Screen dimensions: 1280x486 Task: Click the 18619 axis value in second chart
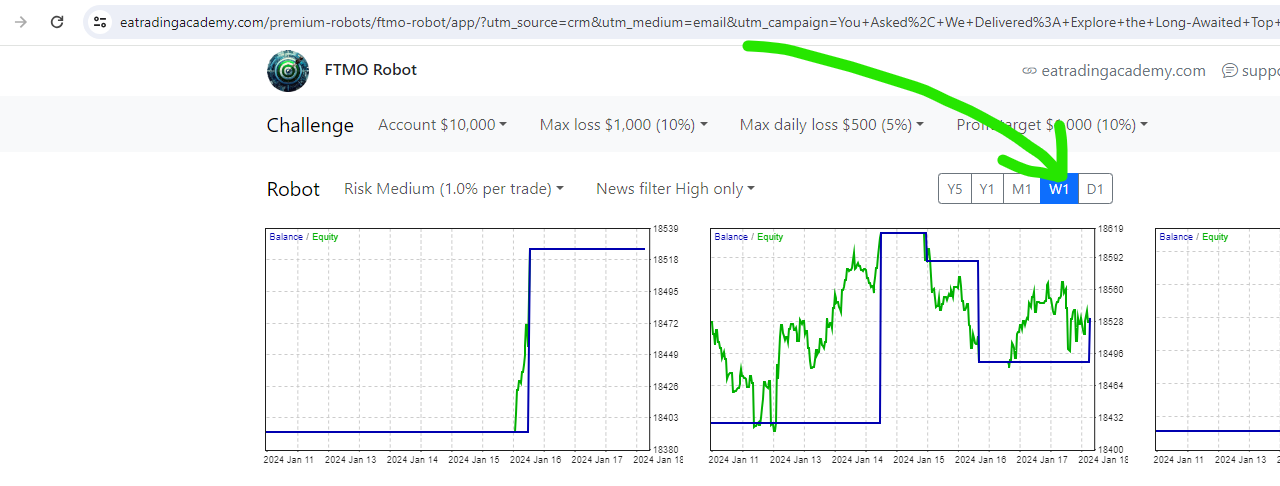click(x=1111, y=229)
